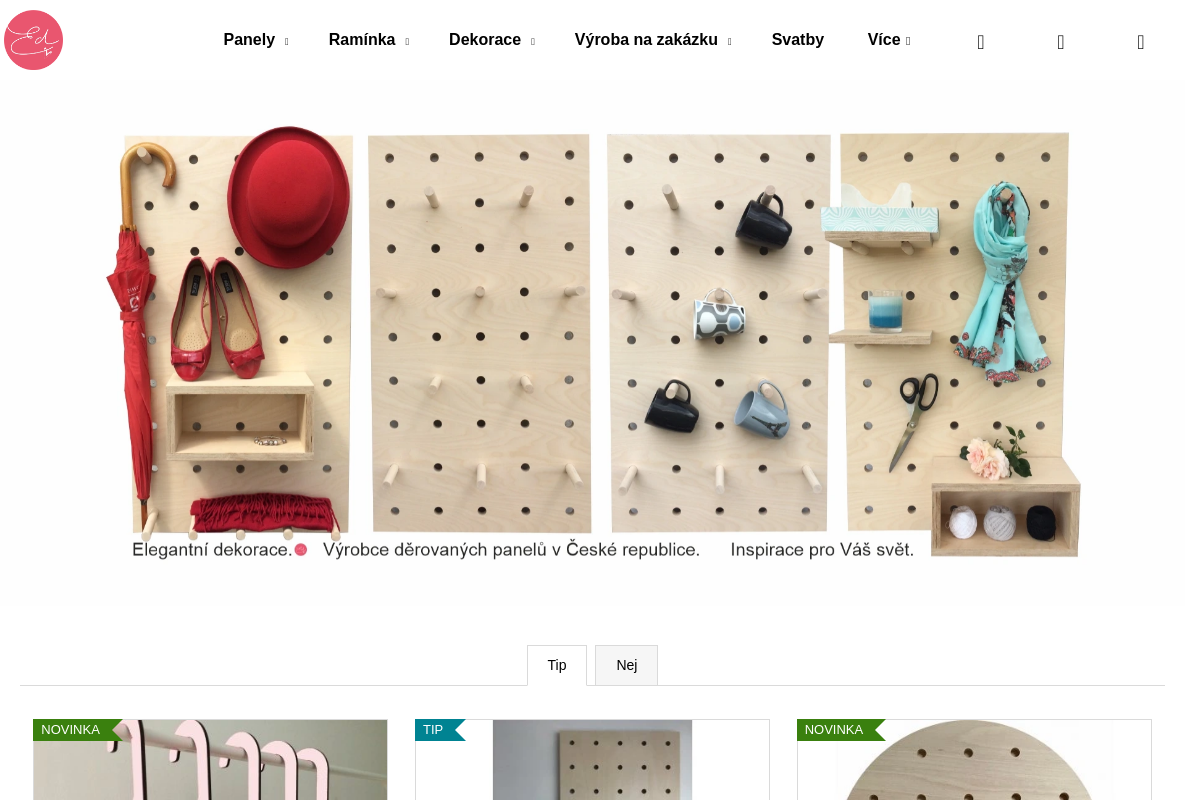Expand the Panely menu arrow
The width and height of the screenshot is (1200, 800).
click(286, 42)
